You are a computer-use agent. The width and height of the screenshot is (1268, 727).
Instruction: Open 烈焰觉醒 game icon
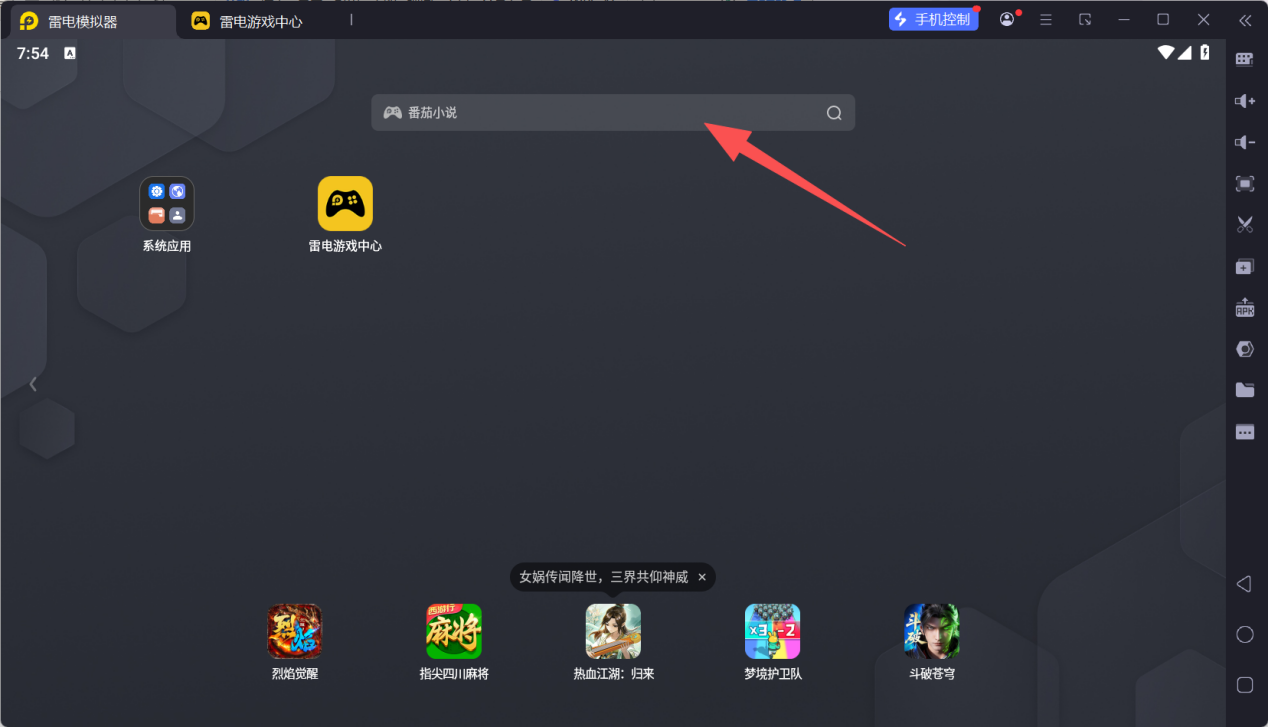point(295,631)
